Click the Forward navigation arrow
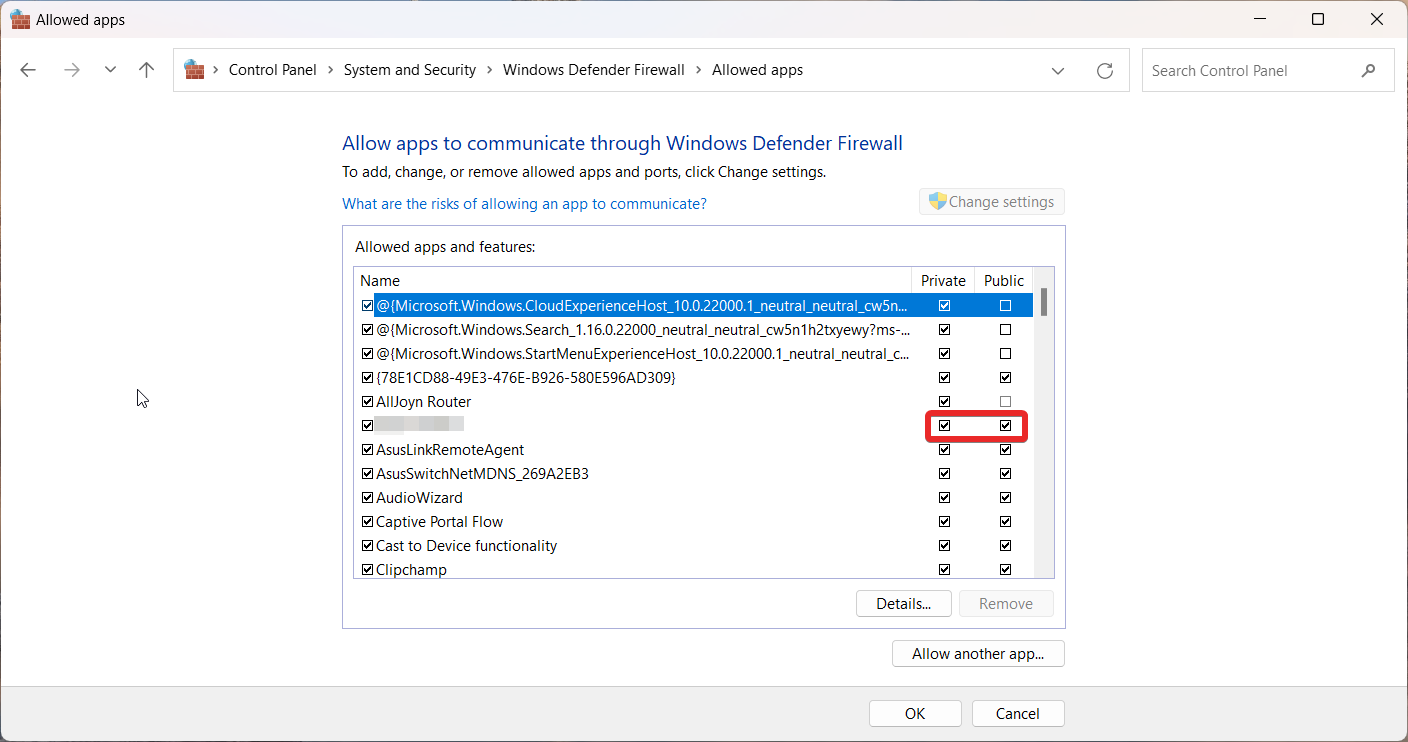 click(x=71, y=70)
